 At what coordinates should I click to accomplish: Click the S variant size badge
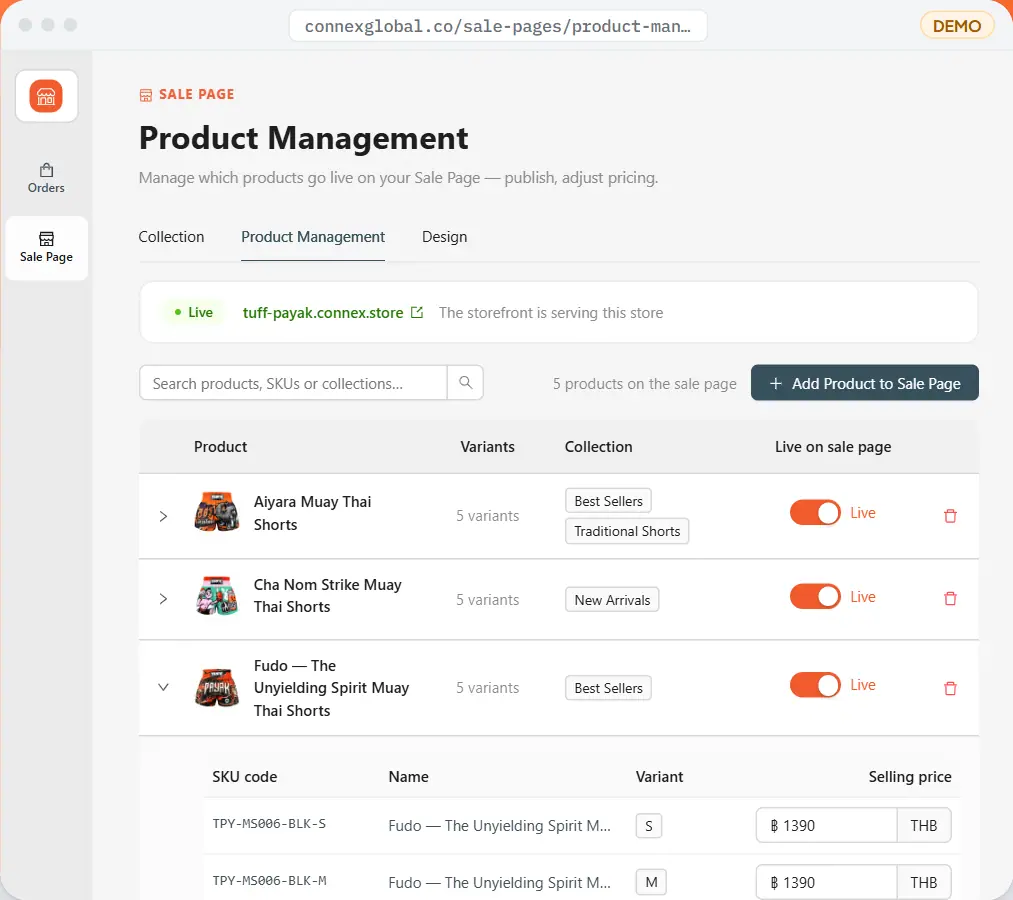pyautogui.click(x=649, y=826)
